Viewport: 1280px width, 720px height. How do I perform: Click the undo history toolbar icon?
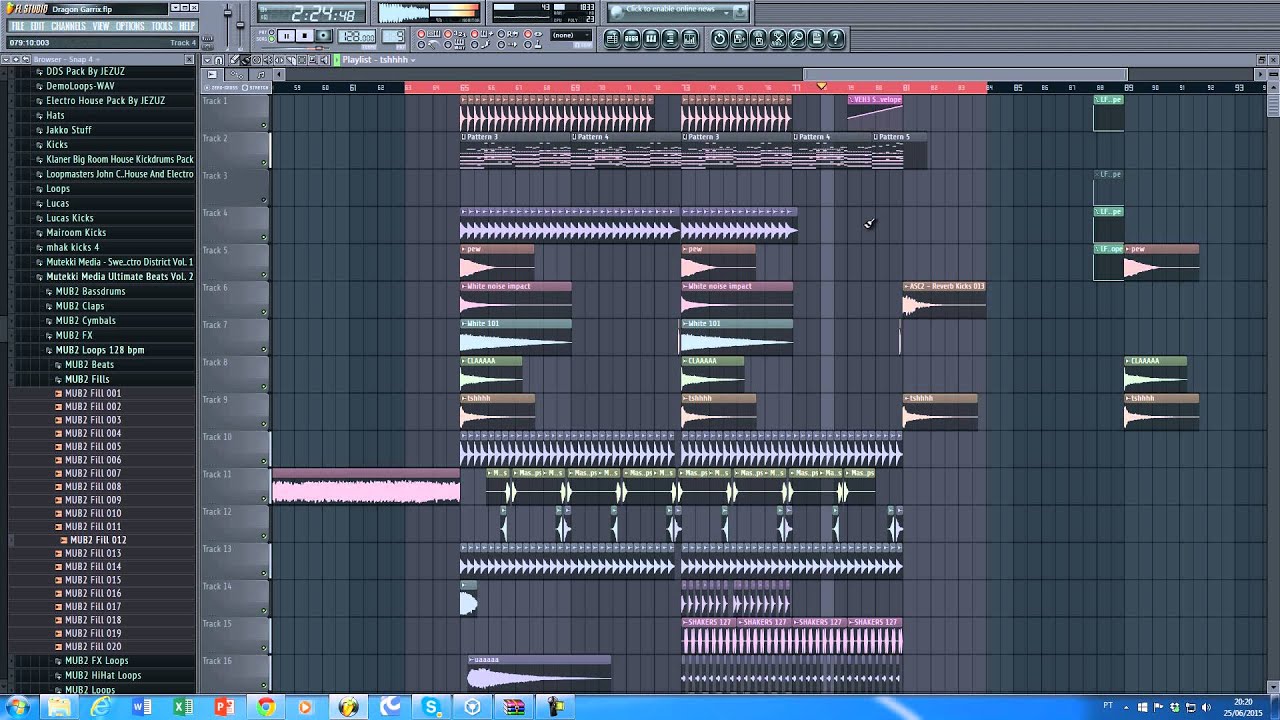click(719, 38)
